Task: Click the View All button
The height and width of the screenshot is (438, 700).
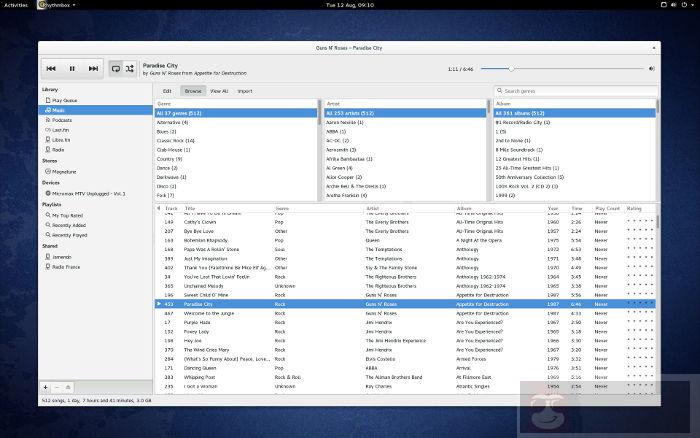Action: 219,91
